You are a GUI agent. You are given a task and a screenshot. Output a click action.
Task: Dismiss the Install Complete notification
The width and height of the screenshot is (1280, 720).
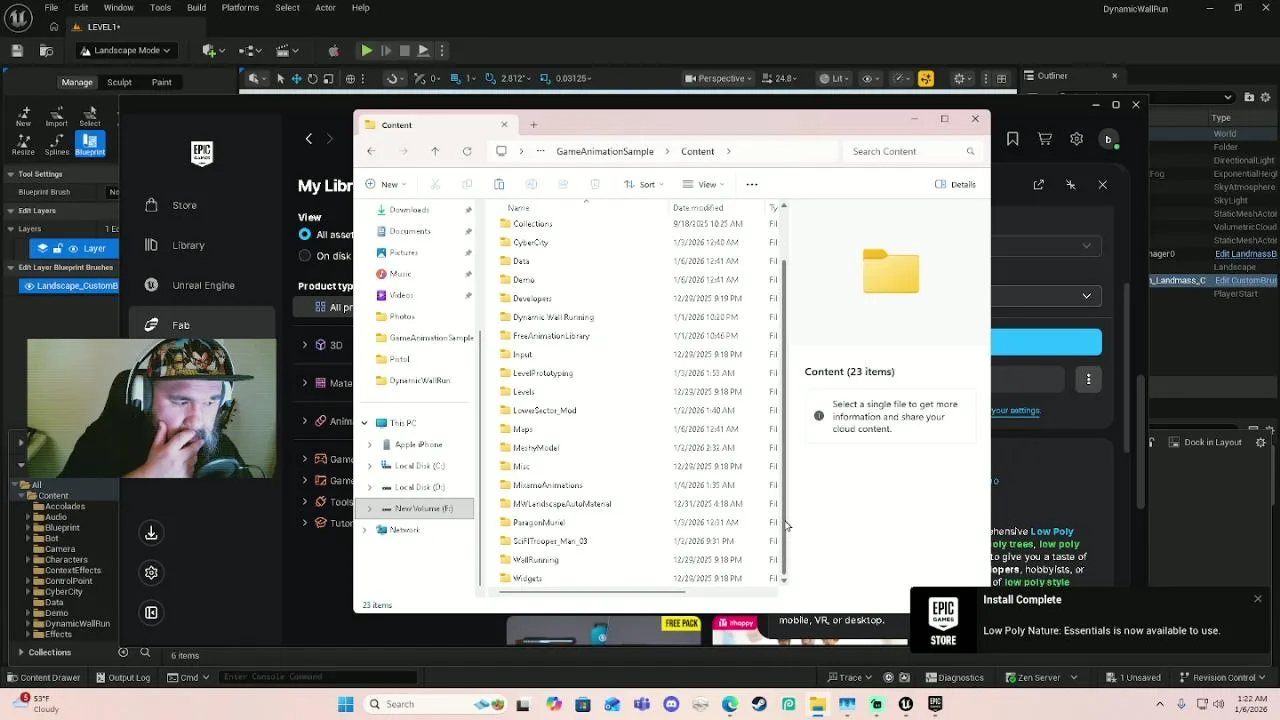[x=1257, y=599]
